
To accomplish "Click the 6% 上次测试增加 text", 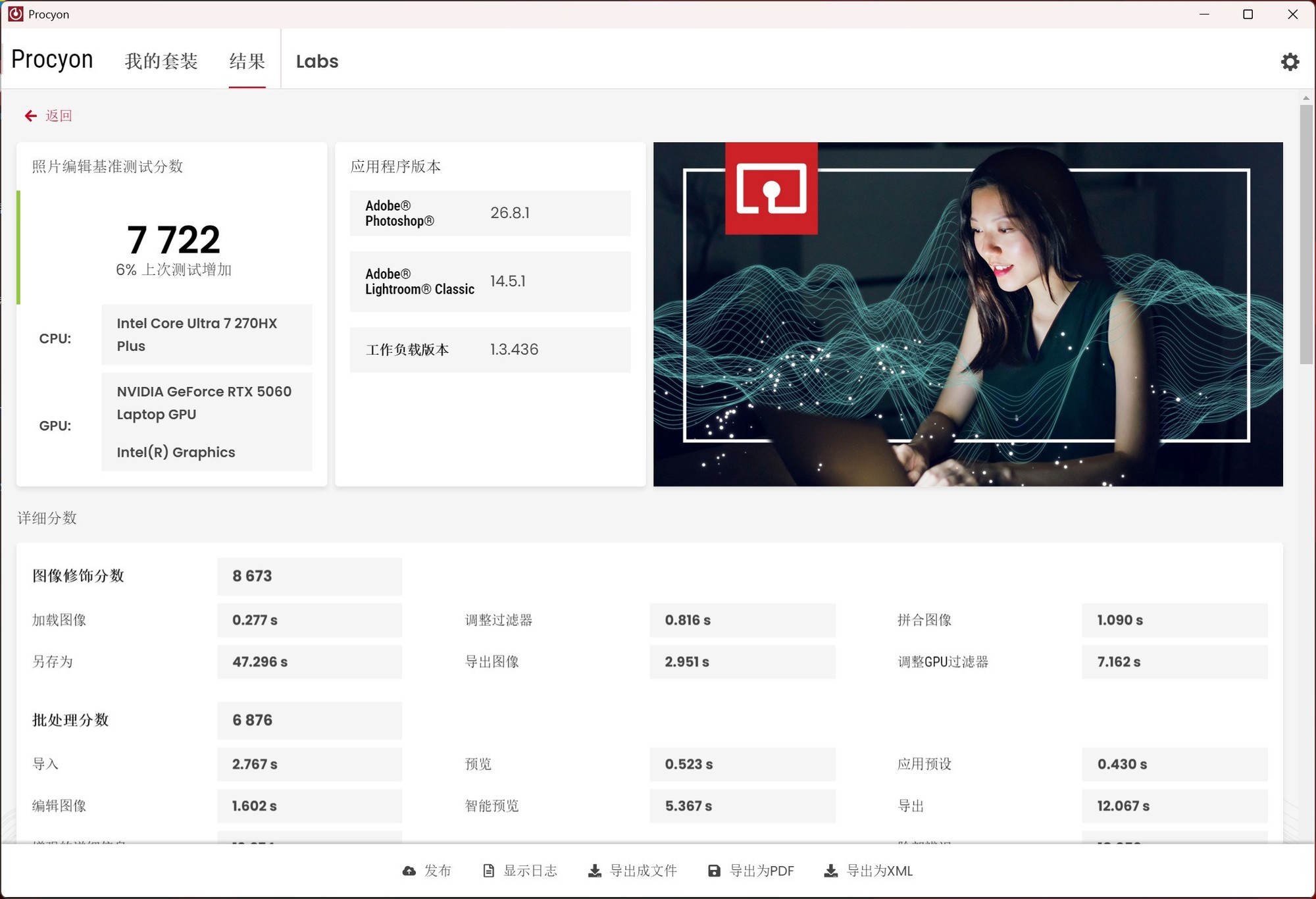I will [173, 270].
